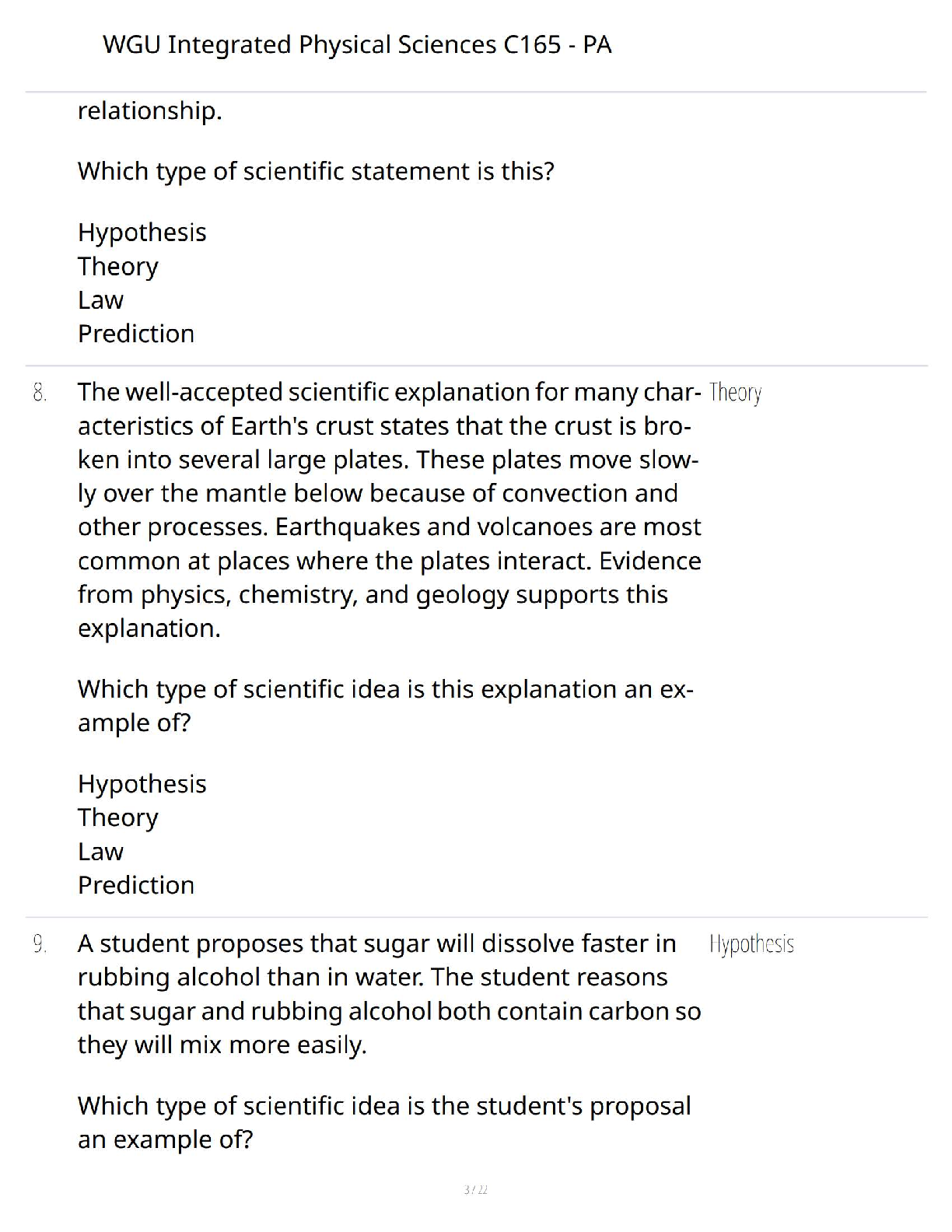Select Theory option under question 8
Image resolution: width=952 pixels, height=1232 pixels.
118,817
